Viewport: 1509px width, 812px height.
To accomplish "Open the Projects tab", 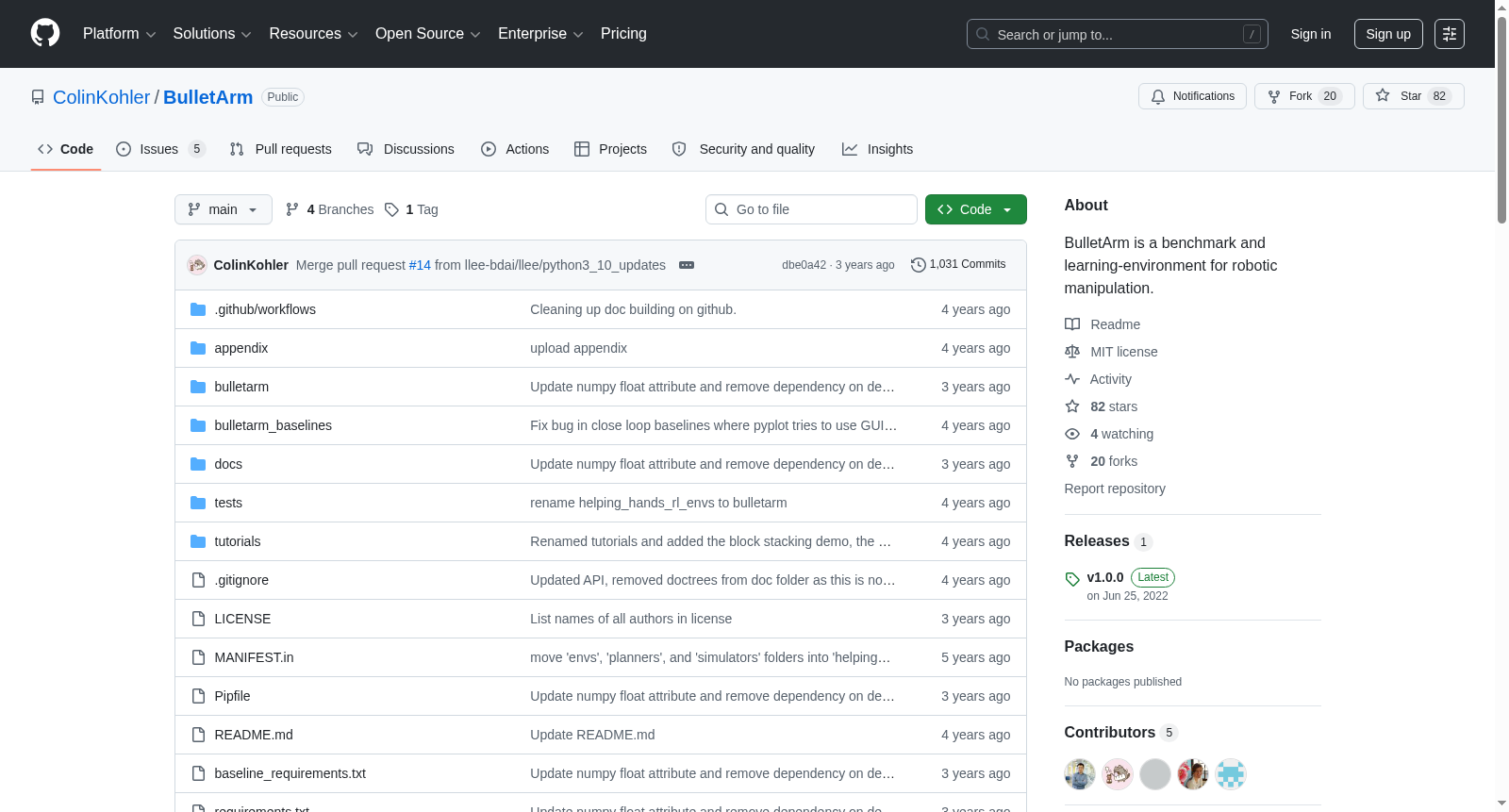I will pyautogui.click(x=610, y=149).
